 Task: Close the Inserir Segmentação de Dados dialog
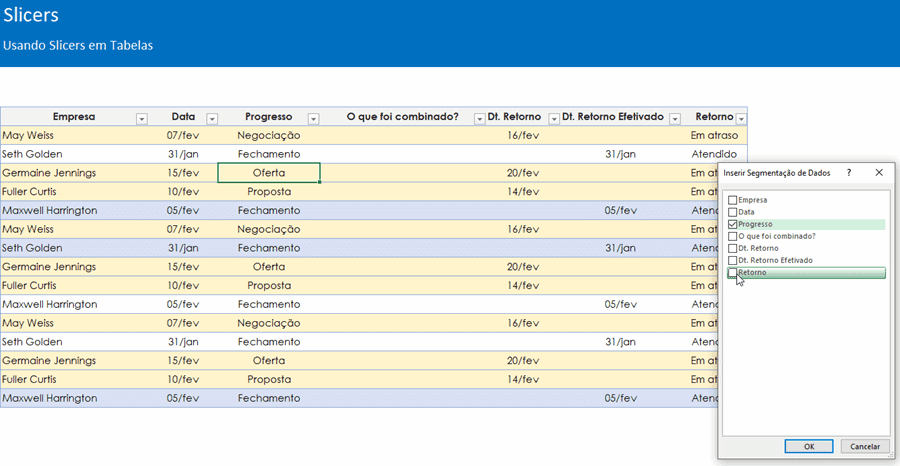tap(879, 173)
